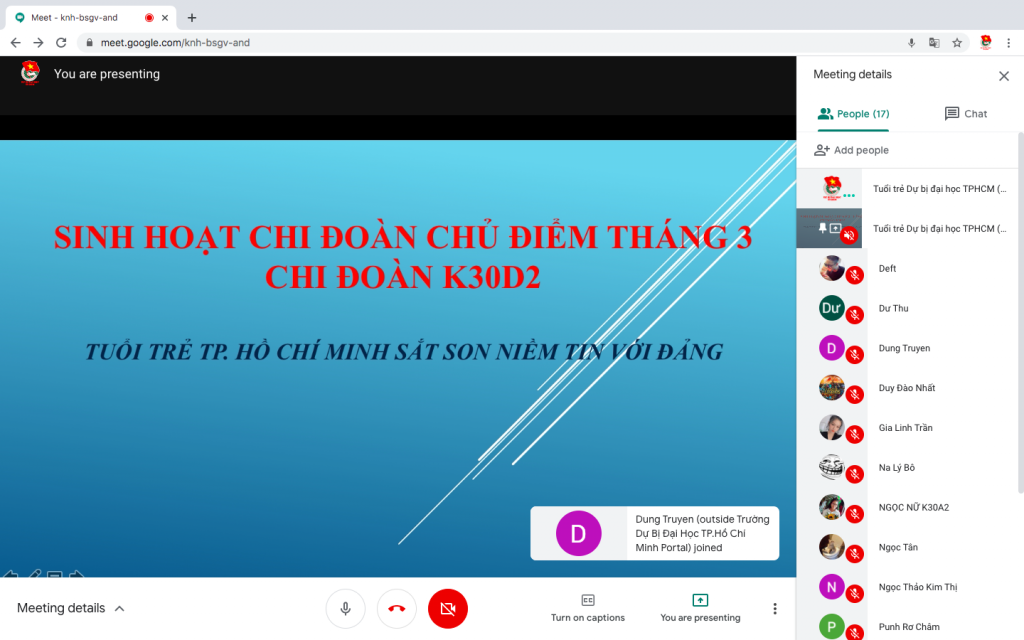Click Dư Thu's muted microphone icon
Screen dimensions: 1024x640
(x=855, y=315)
